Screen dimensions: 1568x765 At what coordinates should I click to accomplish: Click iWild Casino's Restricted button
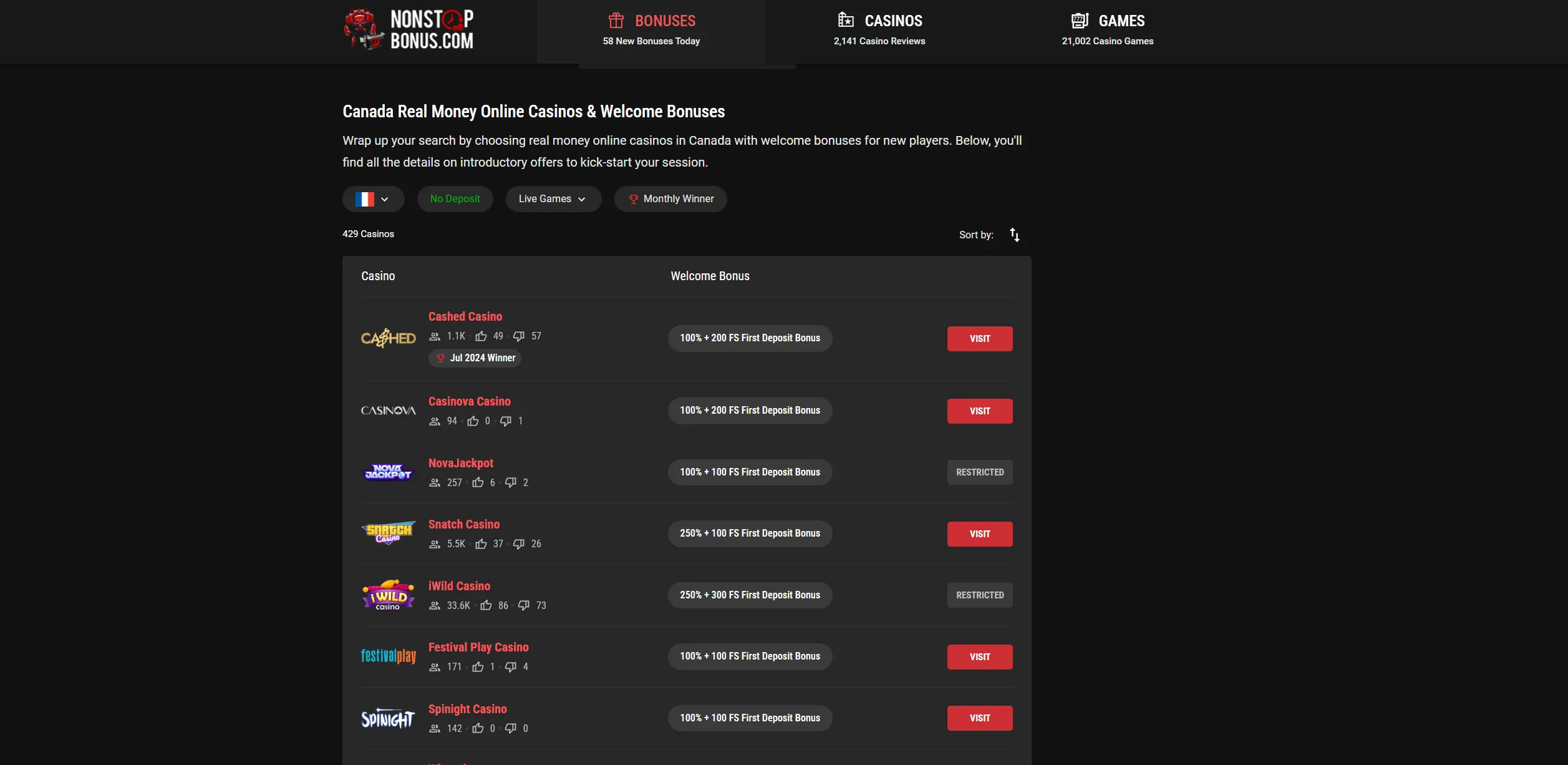pyautogui.click(x=980, y=595)
